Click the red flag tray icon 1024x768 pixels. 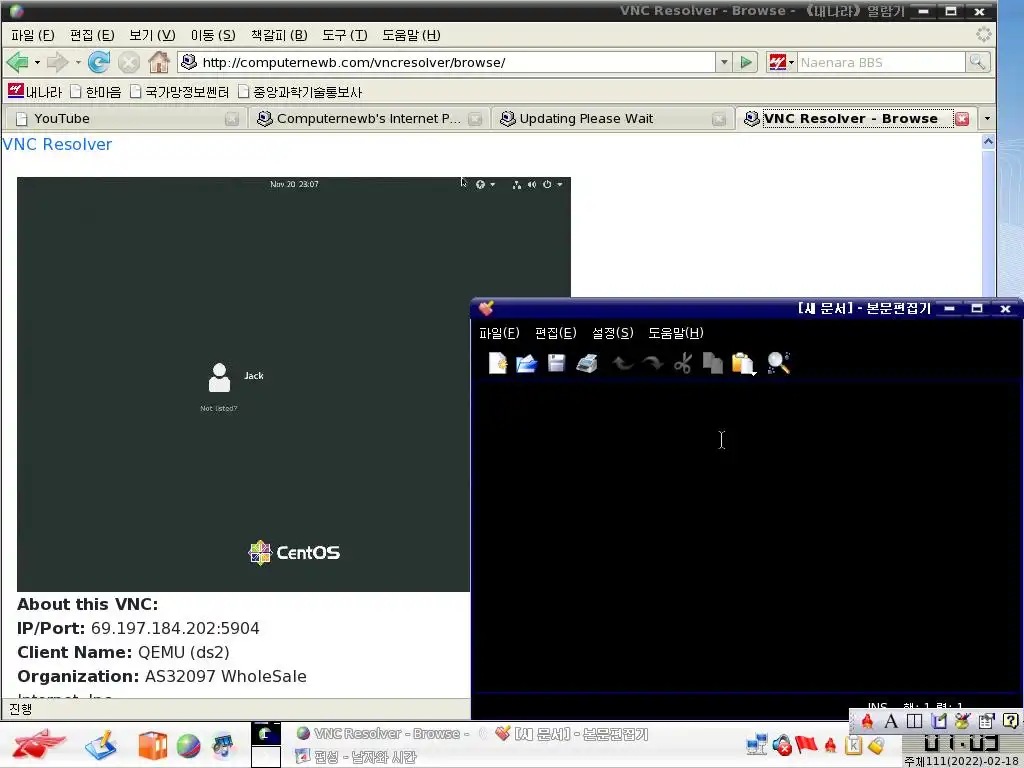pyautogui.click(x=806, y=744)
